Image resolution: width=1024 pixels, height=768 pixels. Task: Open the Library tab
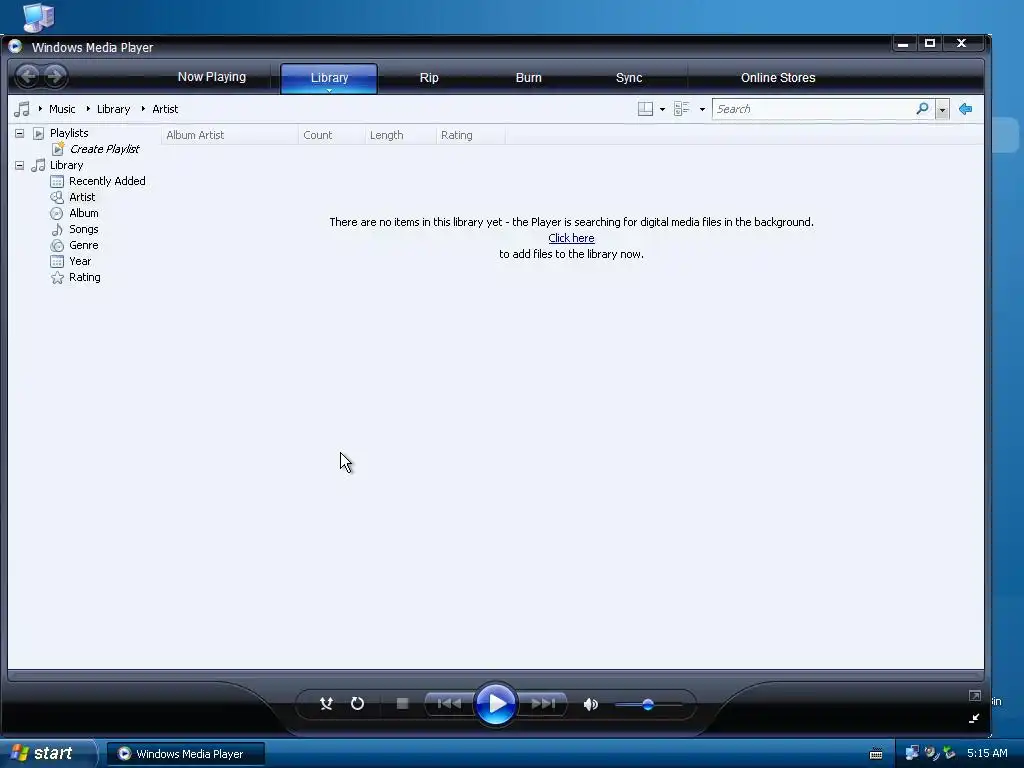coord(329,78)
